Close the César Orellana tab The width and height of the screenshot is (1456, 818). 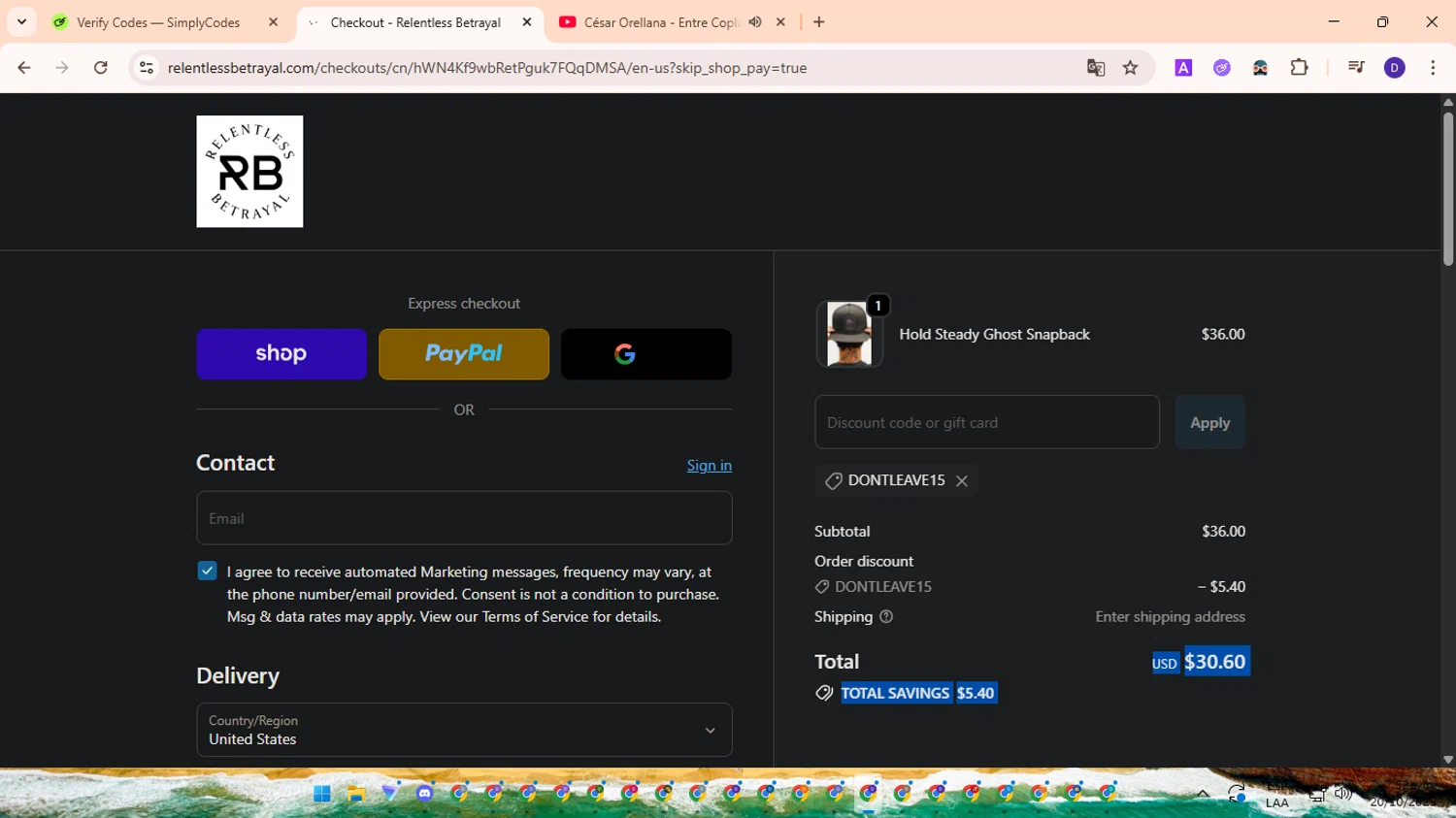tap(780, 21)
